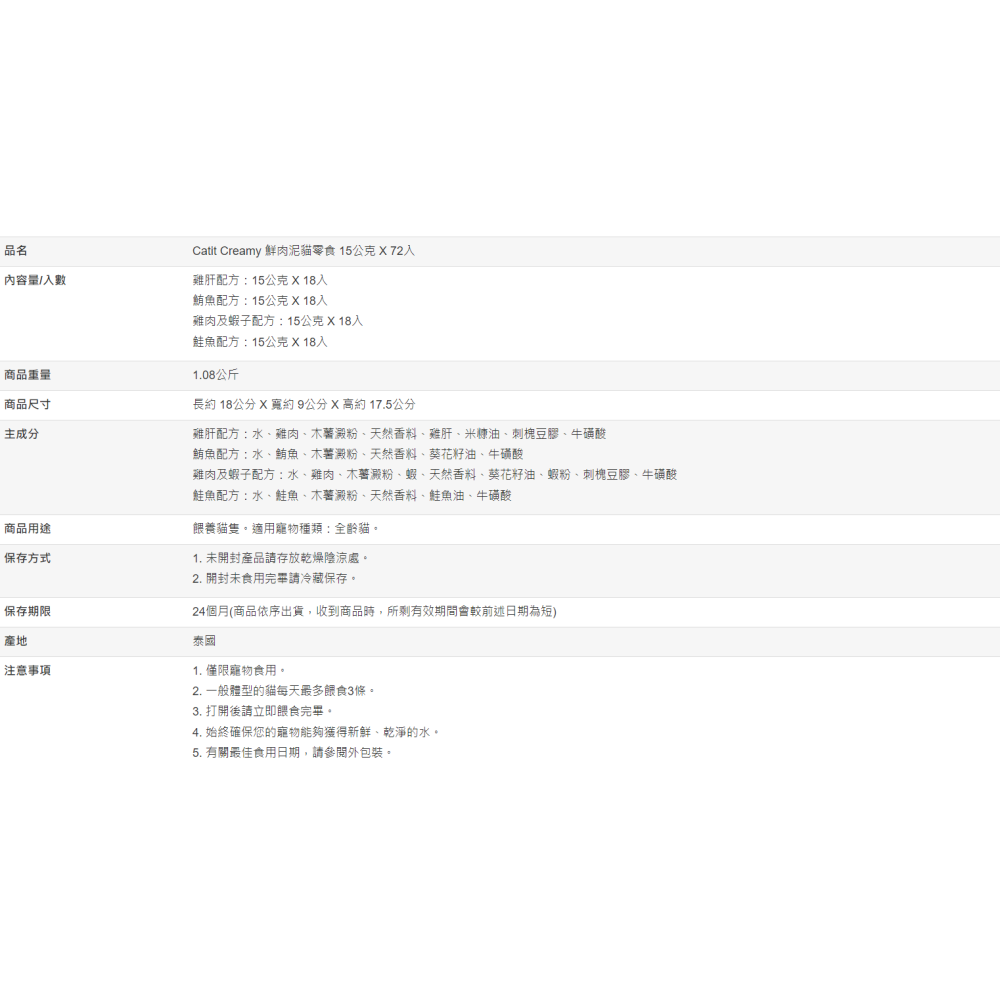Image resolution: width=1000 pixels, height=1000 pixels.
Task: Select the Catit Creamy product name text
Action: [x=303, y=251]
